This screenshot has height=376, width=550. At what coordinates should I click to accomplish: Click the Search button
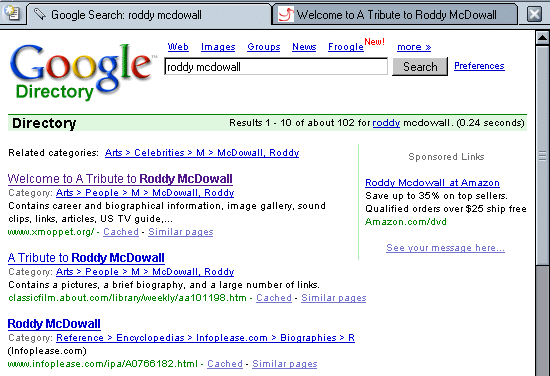click(420, 67)
